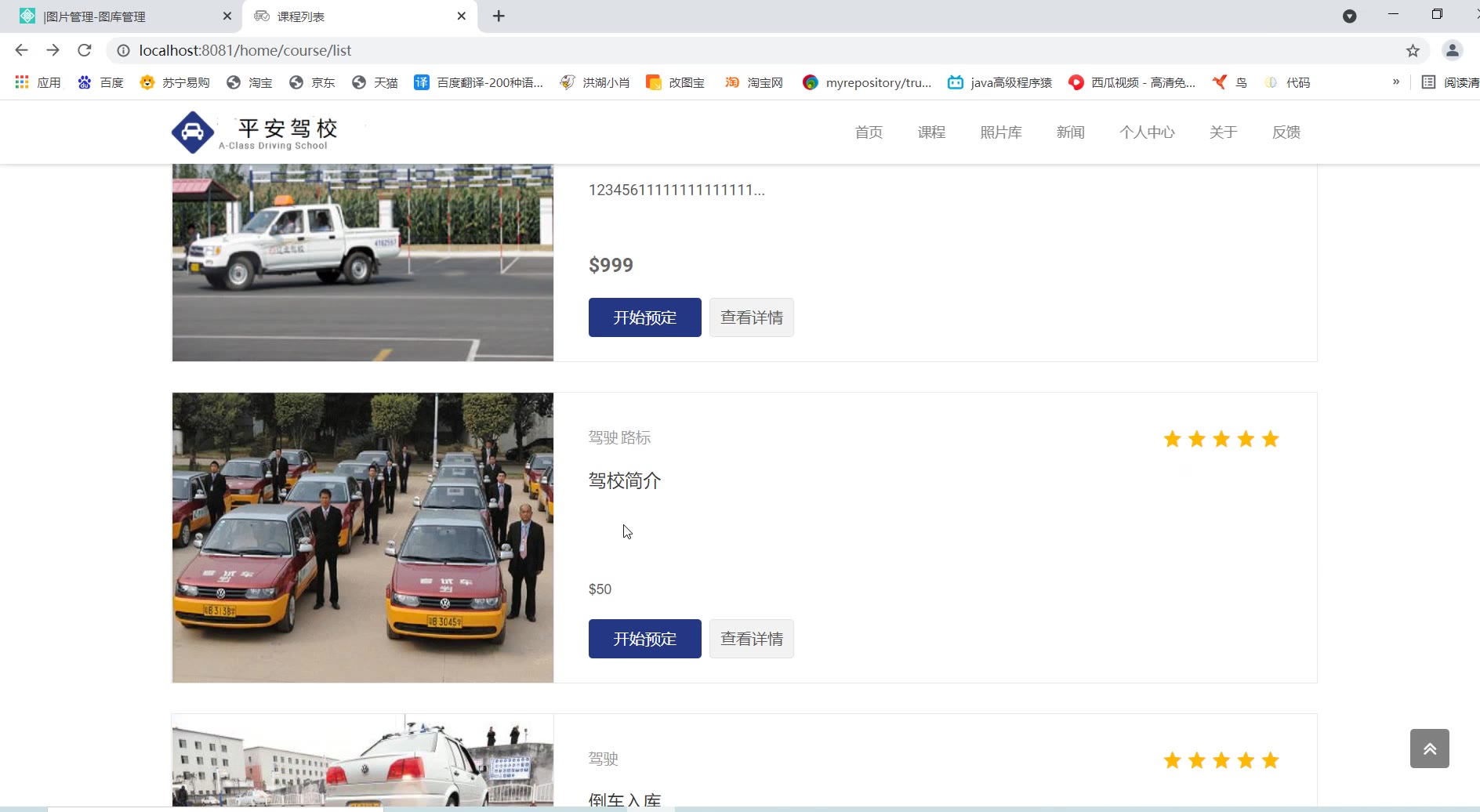Image resolution: width=1480 pixels, height=812 pixels.
Task: Switch to the 图片管理-图库管理 tab
Action: point(122,16)
